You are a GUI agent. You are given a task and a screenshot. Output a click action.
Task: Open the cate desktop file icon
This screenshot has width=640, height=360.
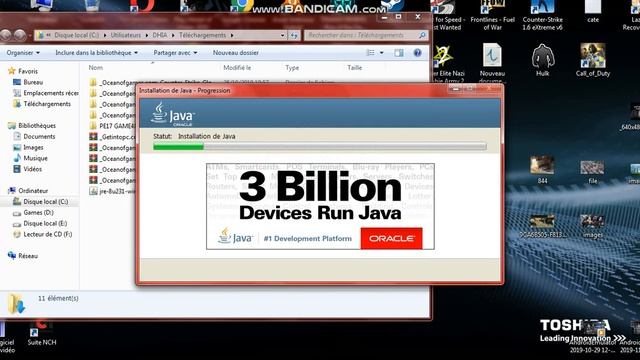tap(593, 12)
